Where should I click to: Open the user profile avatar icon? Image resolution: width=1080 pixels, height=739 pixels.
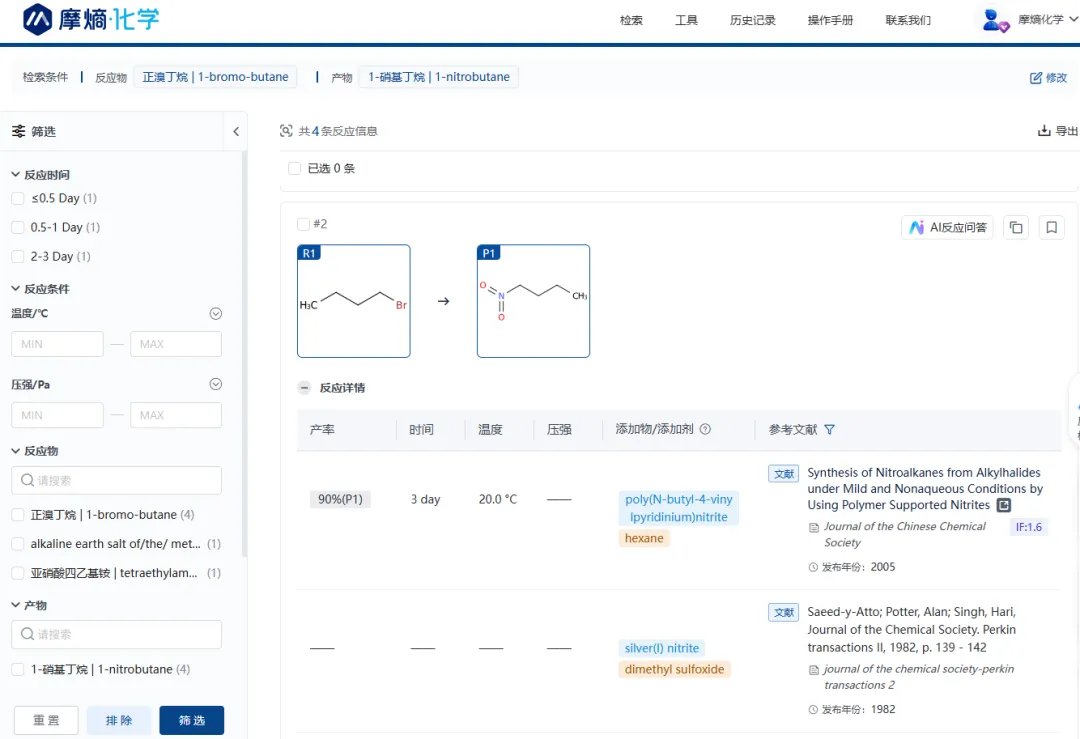[x=995, y=20]
